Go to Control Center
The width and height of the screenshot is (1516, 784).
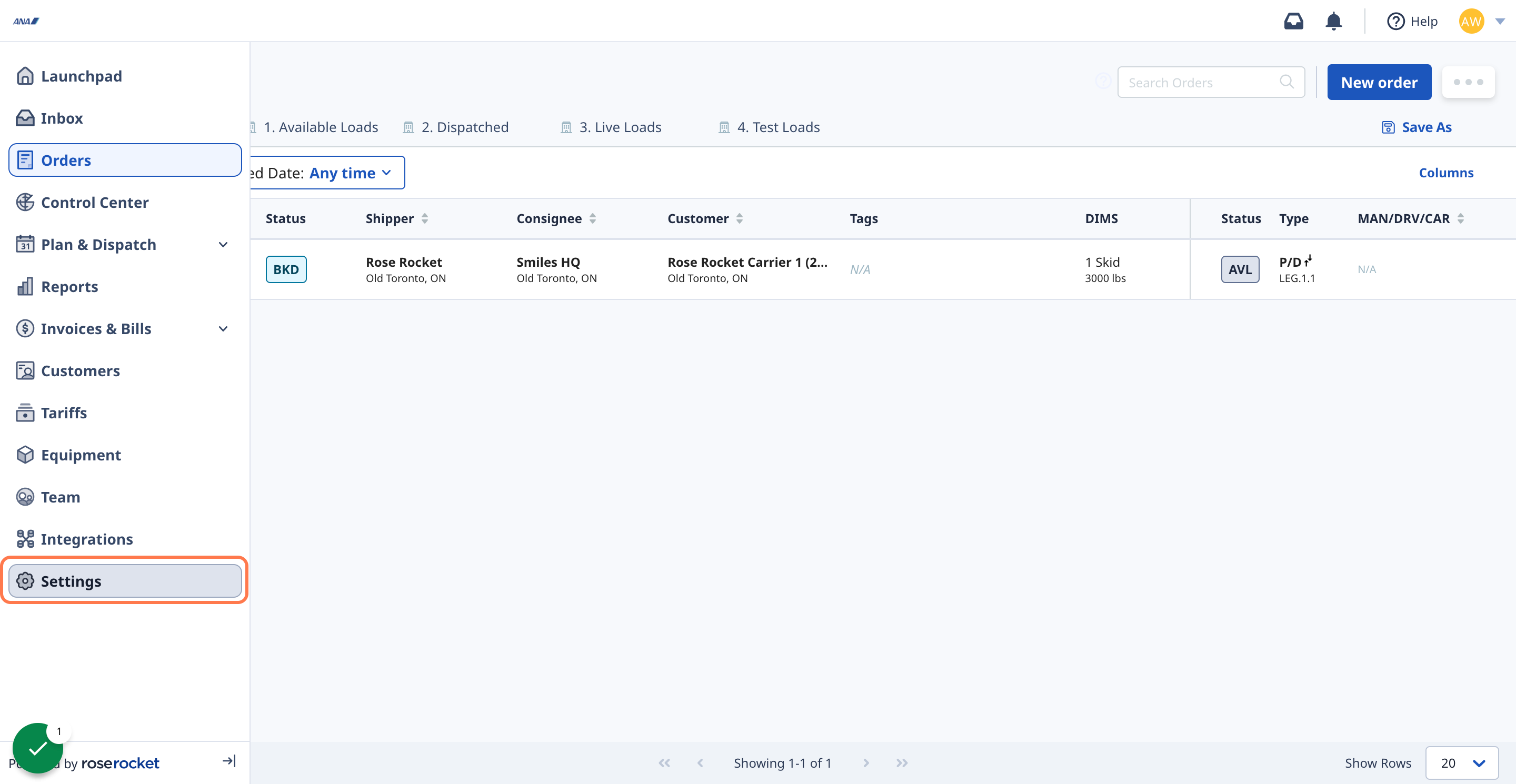tap(125, 203)
